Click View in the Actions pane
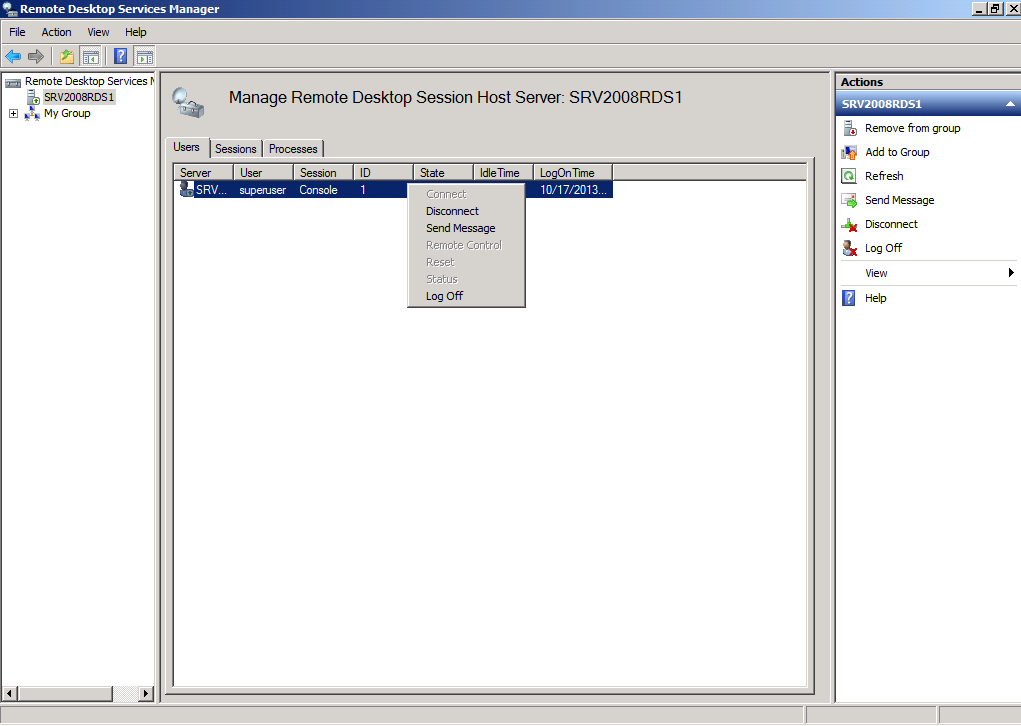1021x726 pixels. click(876, 273)
